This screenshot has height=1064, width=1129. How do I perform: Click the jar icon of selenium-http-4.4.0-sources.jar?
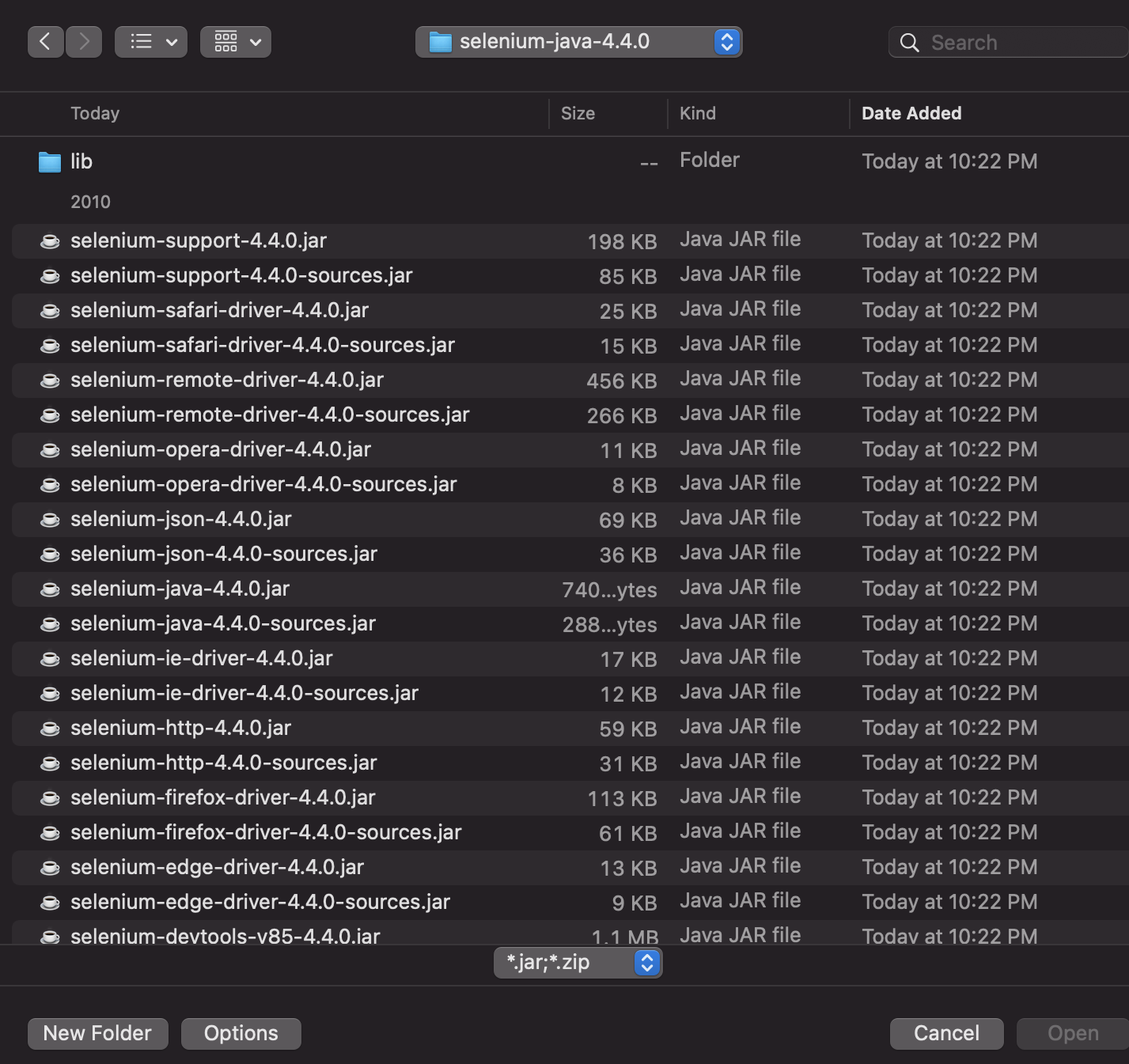pos(50,763)
